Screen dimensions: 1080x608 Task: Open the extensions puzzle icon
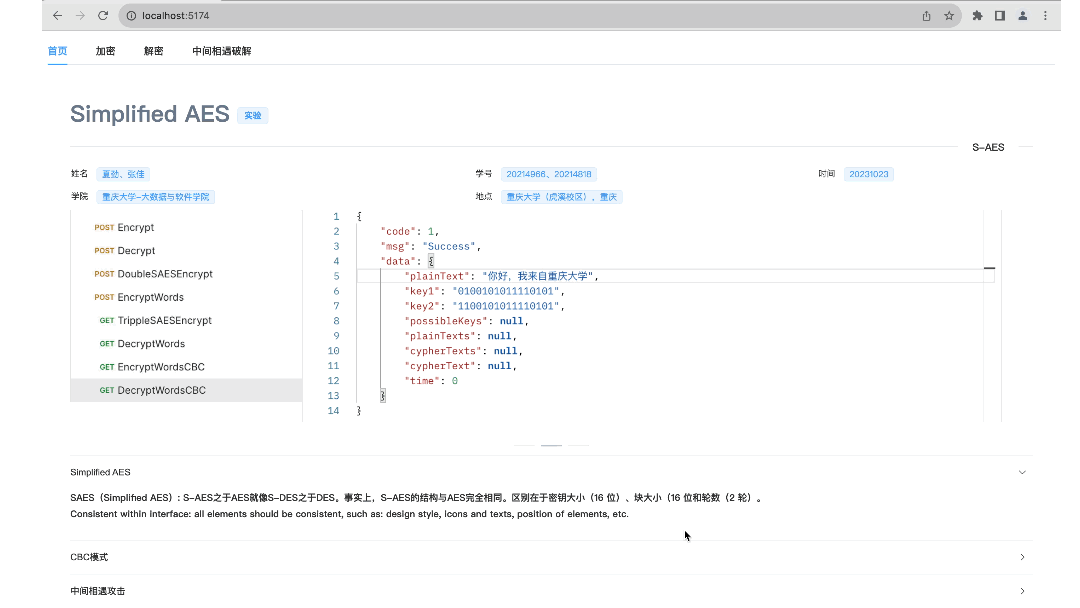pos(977,15)
